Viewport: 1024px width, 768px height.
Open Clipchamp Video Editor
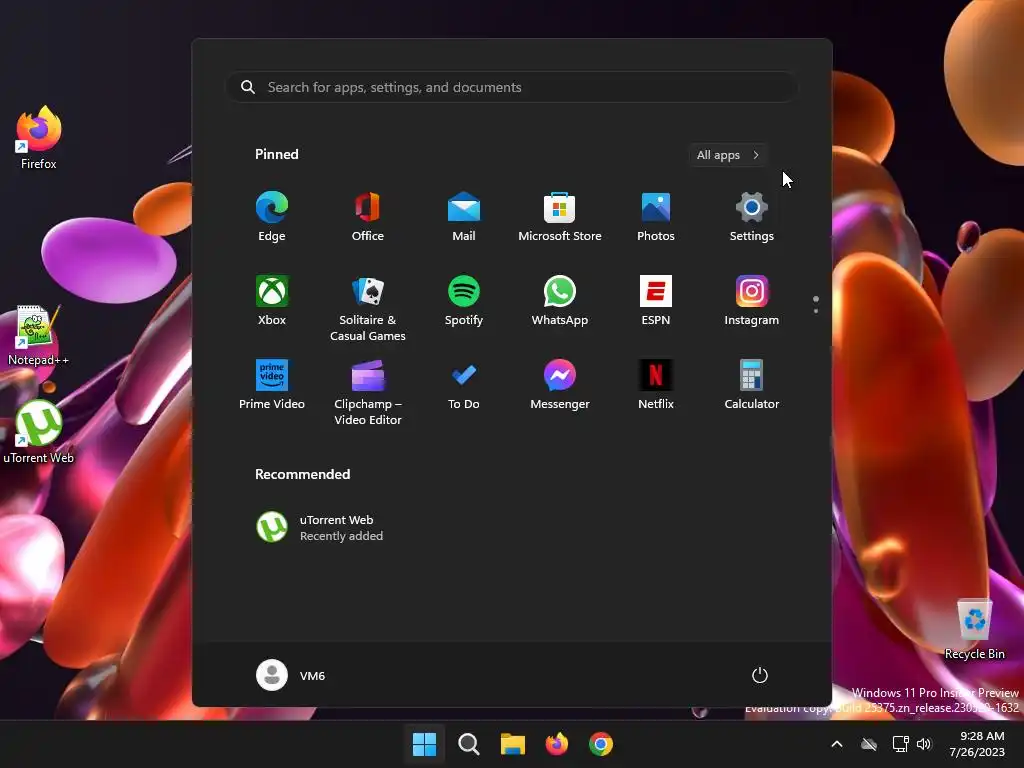pos(368,392)
